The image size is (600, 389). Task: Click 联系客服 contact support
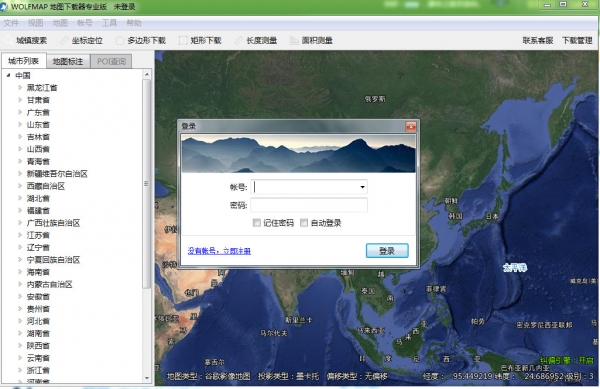coord(538,40)
